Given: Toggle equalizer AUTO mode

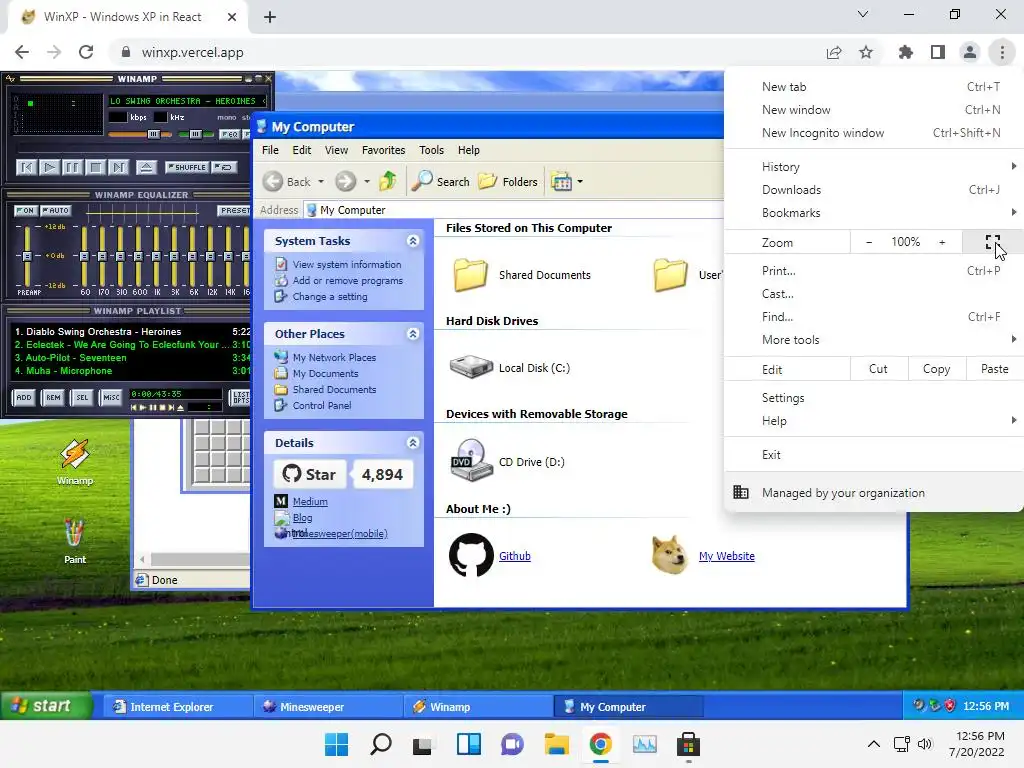Looking at the screenshot, I should 56,210.
